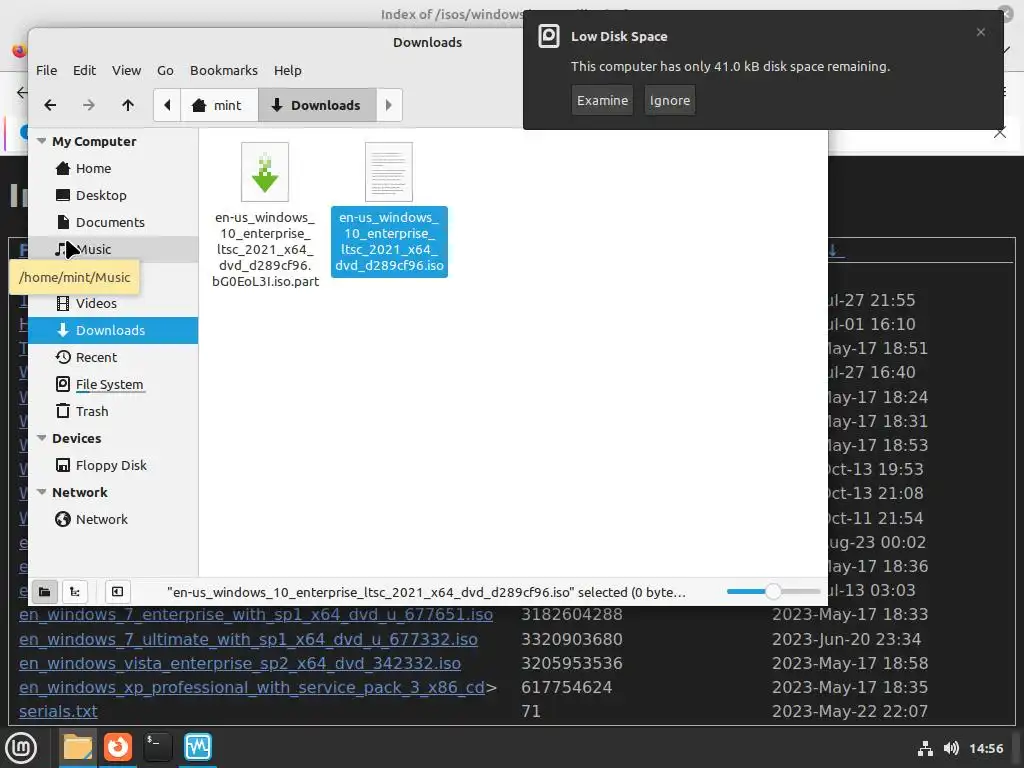Open en_windows_vista_enterprise_sp2 iso link in browser

click(240, 663)
